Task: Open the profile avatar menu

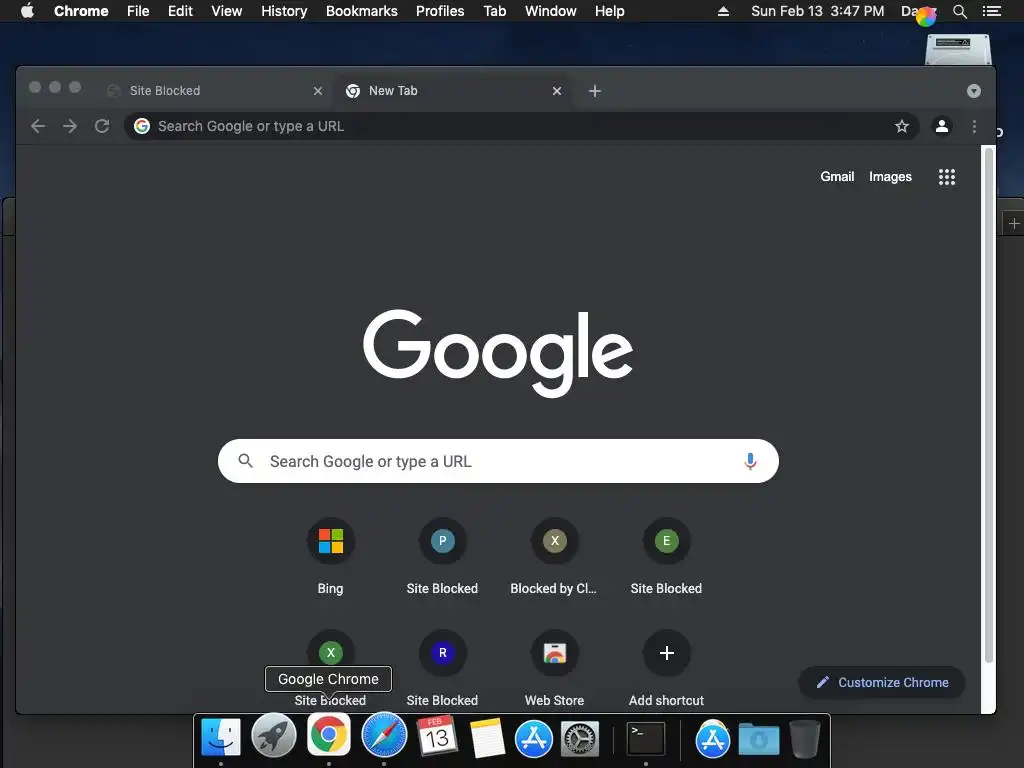Action: (942, 126)
